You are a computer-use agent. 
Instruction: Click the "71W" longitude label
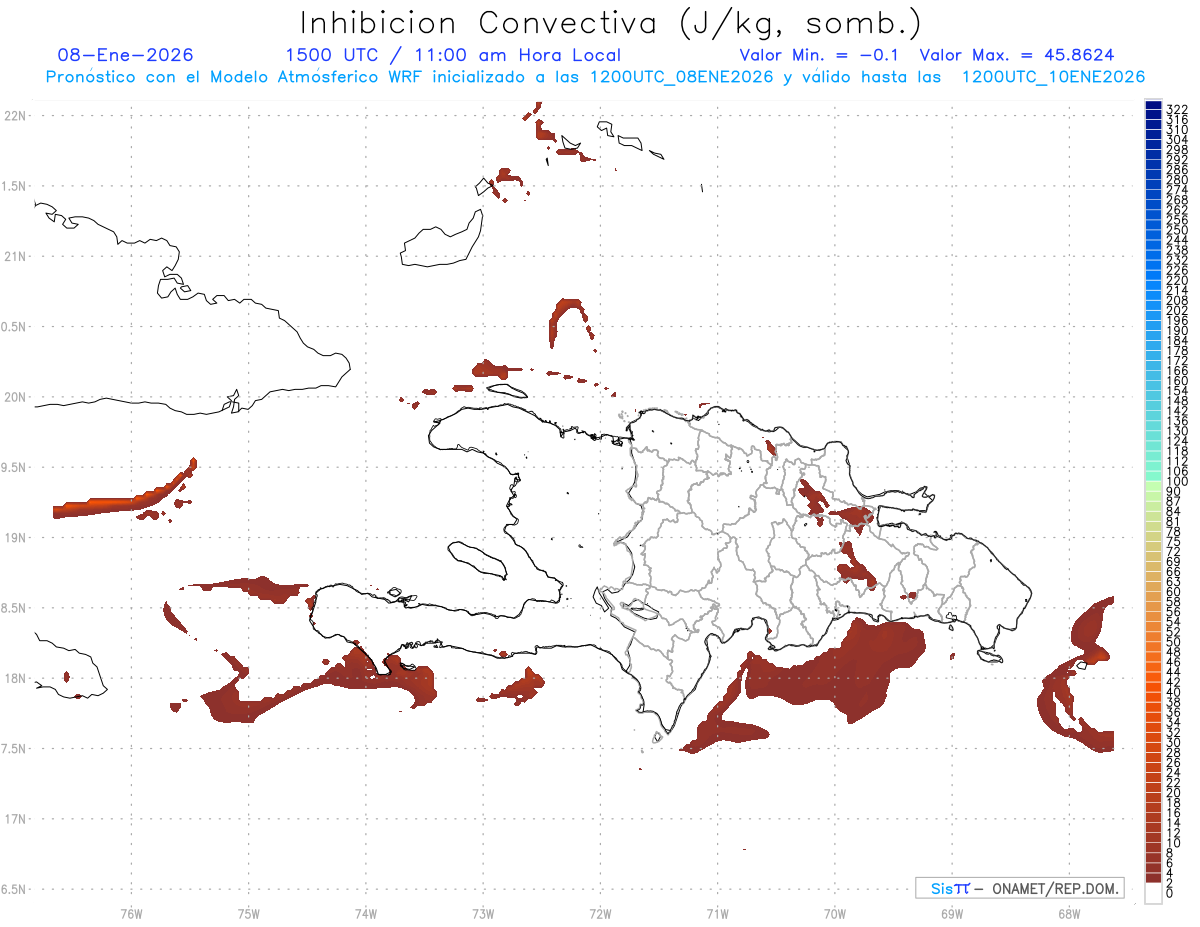tap(717, 913)
